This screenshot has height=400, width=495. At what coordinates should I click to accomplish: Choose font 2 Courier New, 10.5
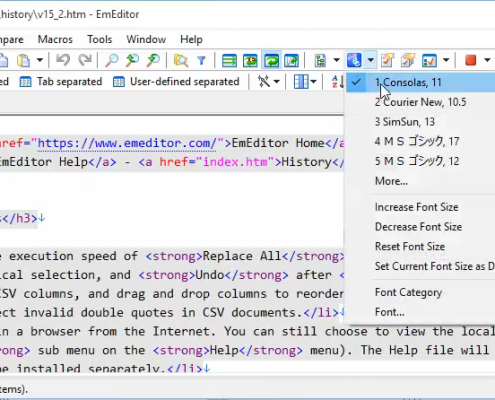pos(420,102)
